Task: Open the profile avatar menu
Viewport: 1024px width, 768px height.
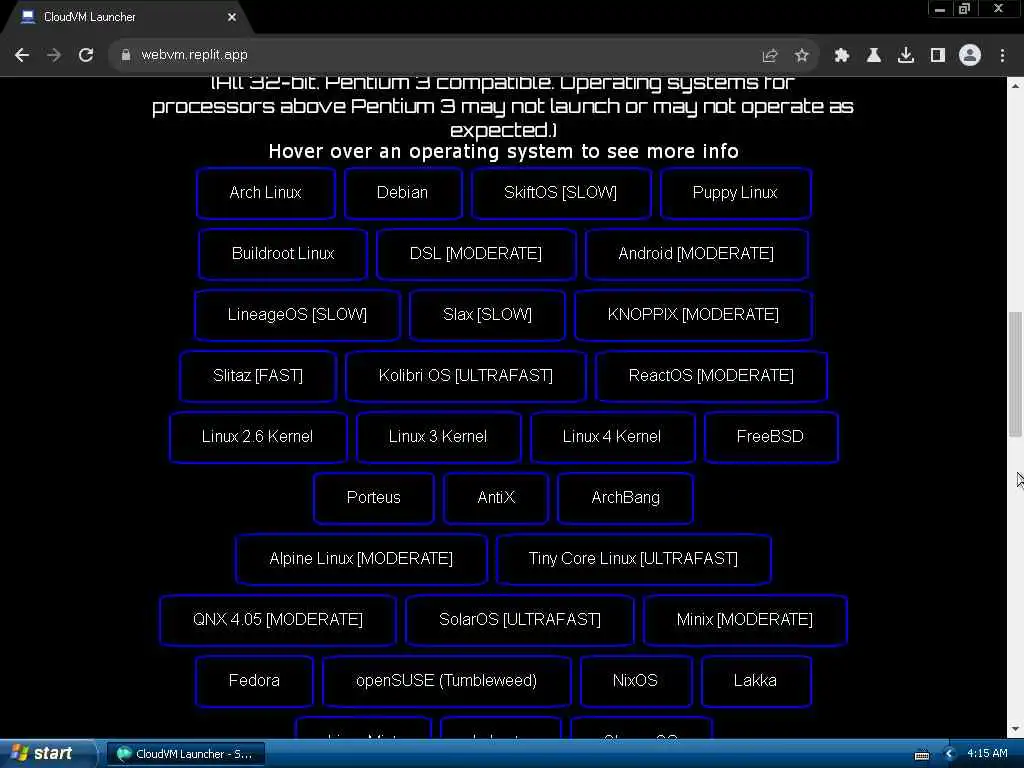Action: pos(970,56)
